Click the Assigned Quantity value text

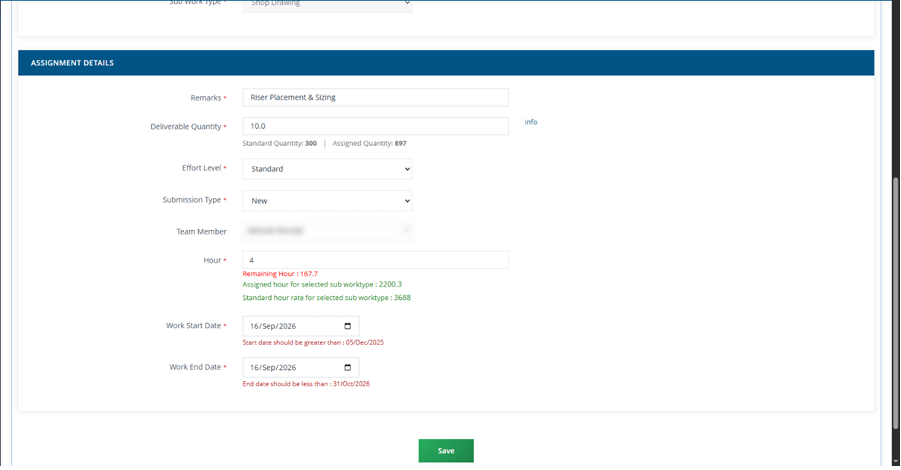coord(401,143)
